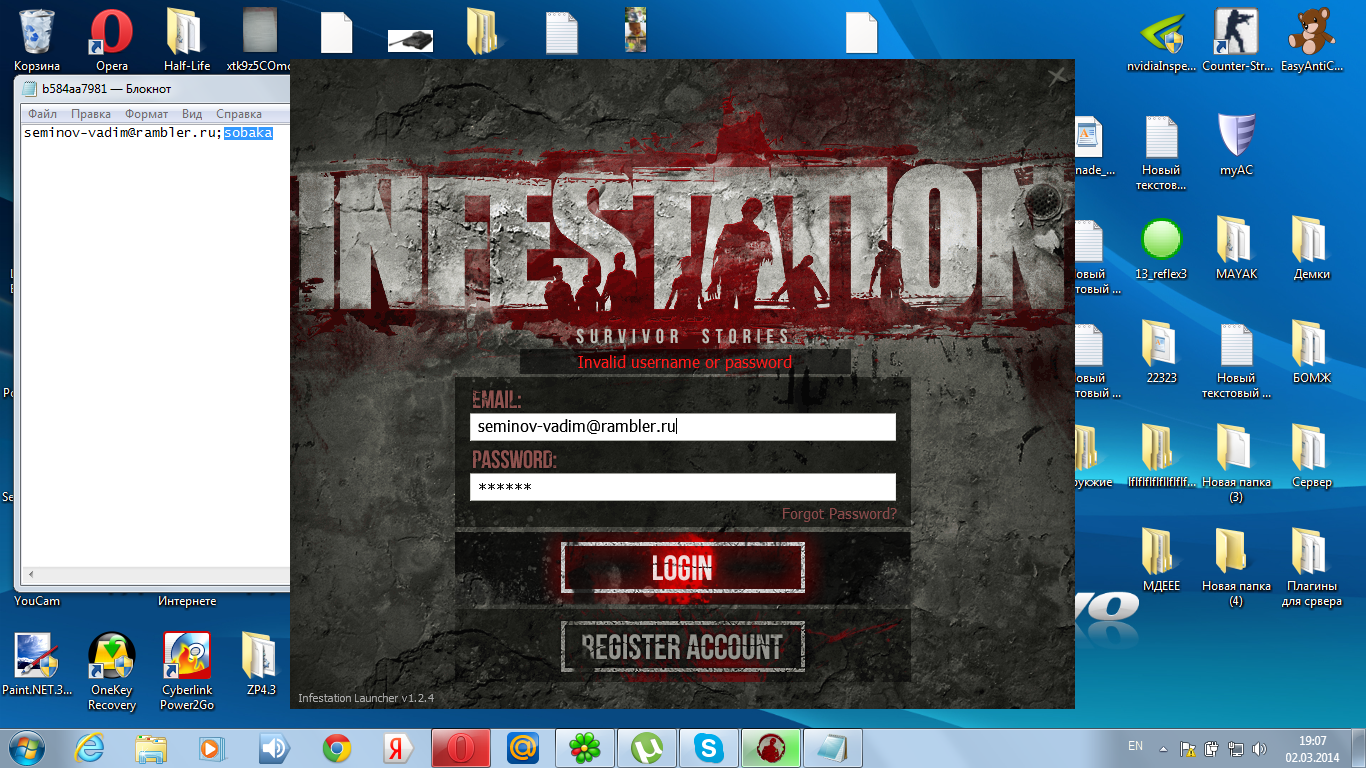Click the EN language indicator
The image size is (1366, 768).
(1135, 746)
